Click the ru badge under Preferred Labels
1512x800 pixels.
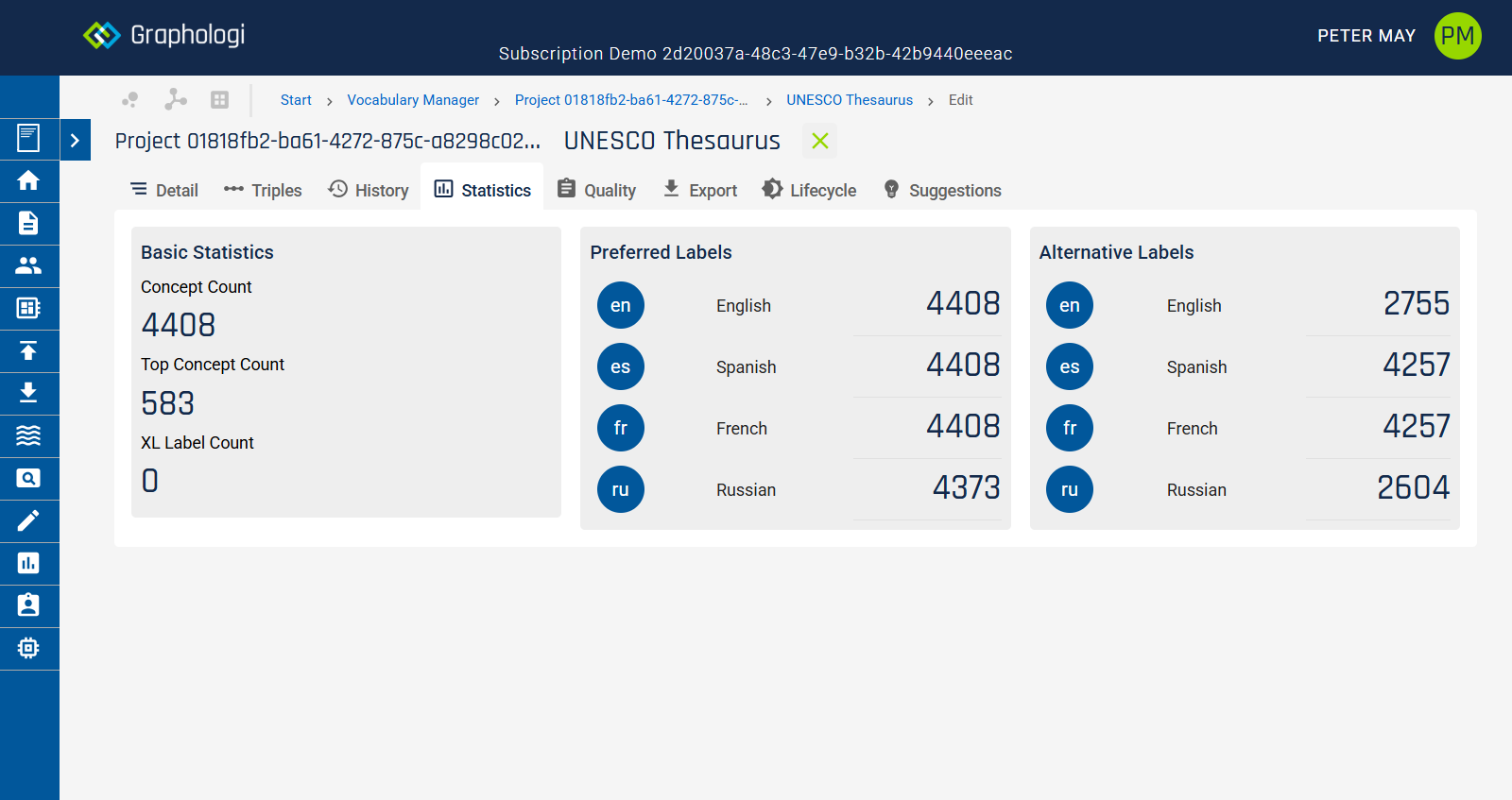click(x=621, y=489)
